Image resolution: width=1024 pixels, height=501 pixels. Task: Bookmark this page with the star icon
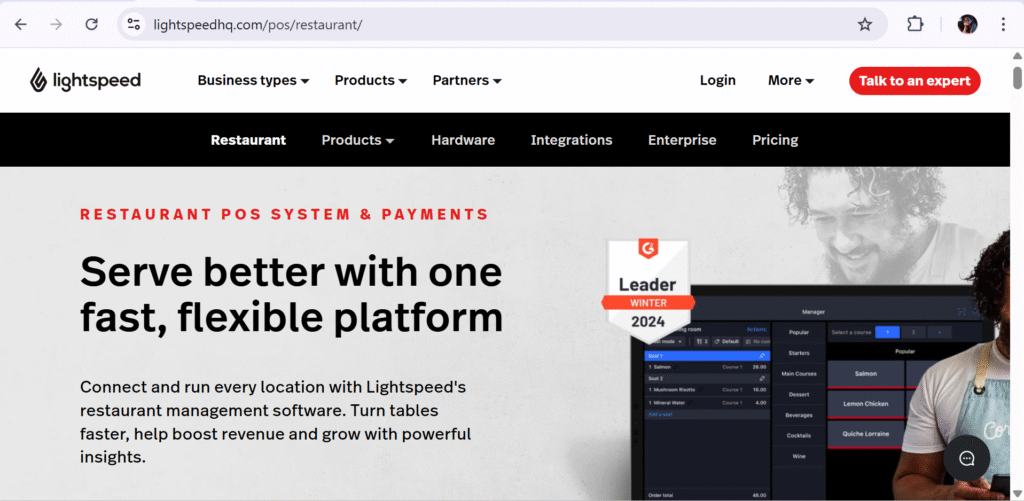tap(865, 25)
